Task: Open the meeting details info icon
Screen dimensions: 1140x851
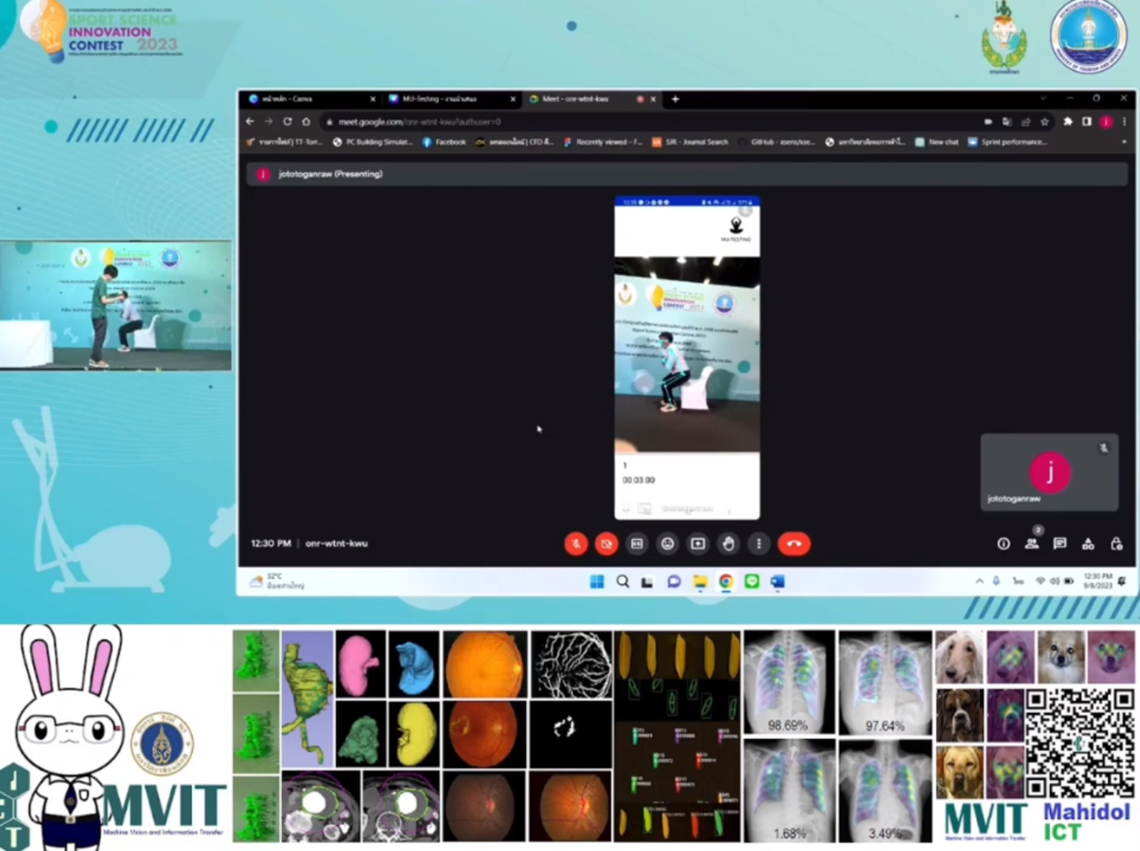Action: pyautogui.click(x=1003, y=544)
